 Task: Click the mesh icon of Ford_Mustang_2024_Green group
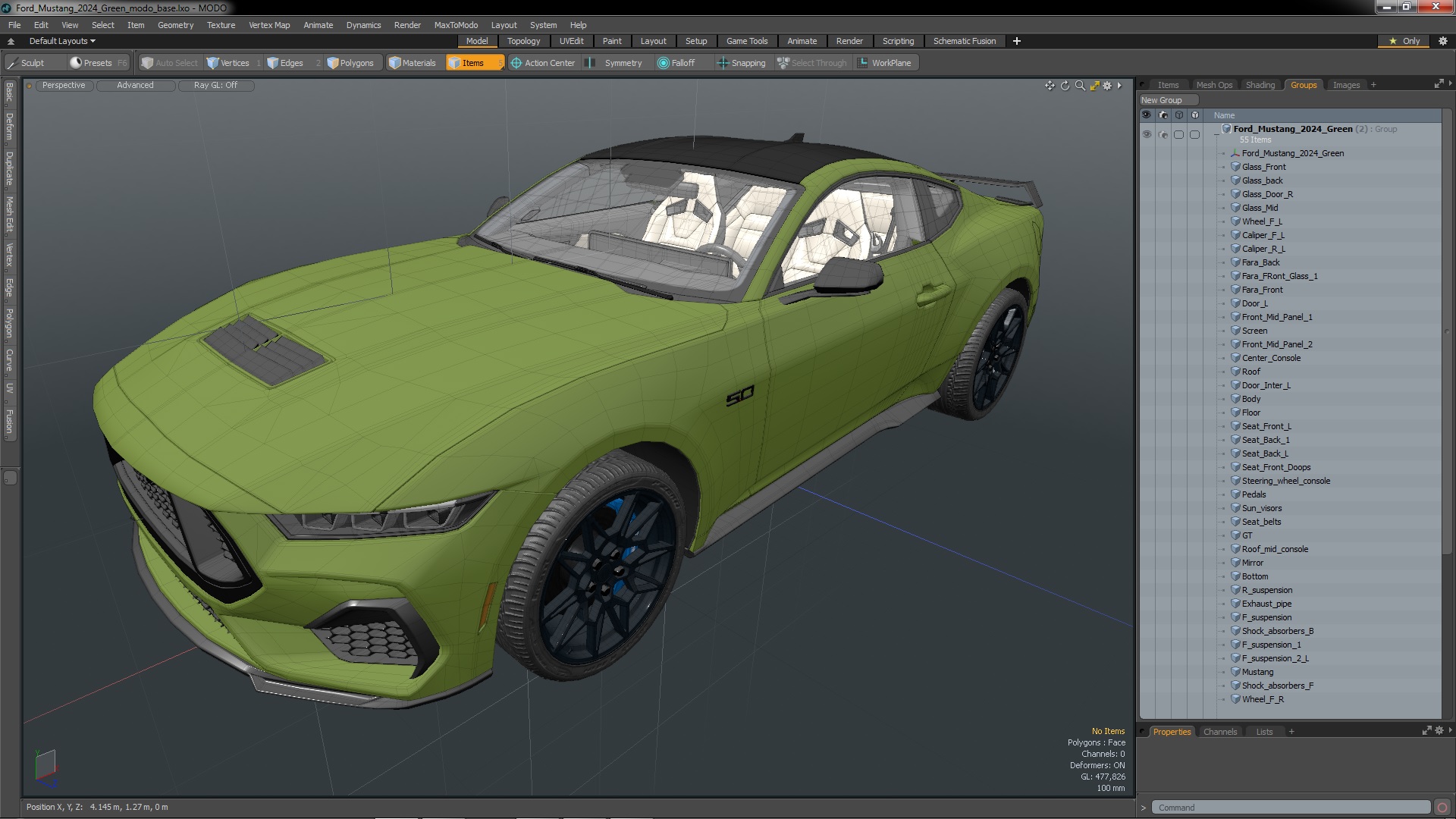(x=1225, y=129)
